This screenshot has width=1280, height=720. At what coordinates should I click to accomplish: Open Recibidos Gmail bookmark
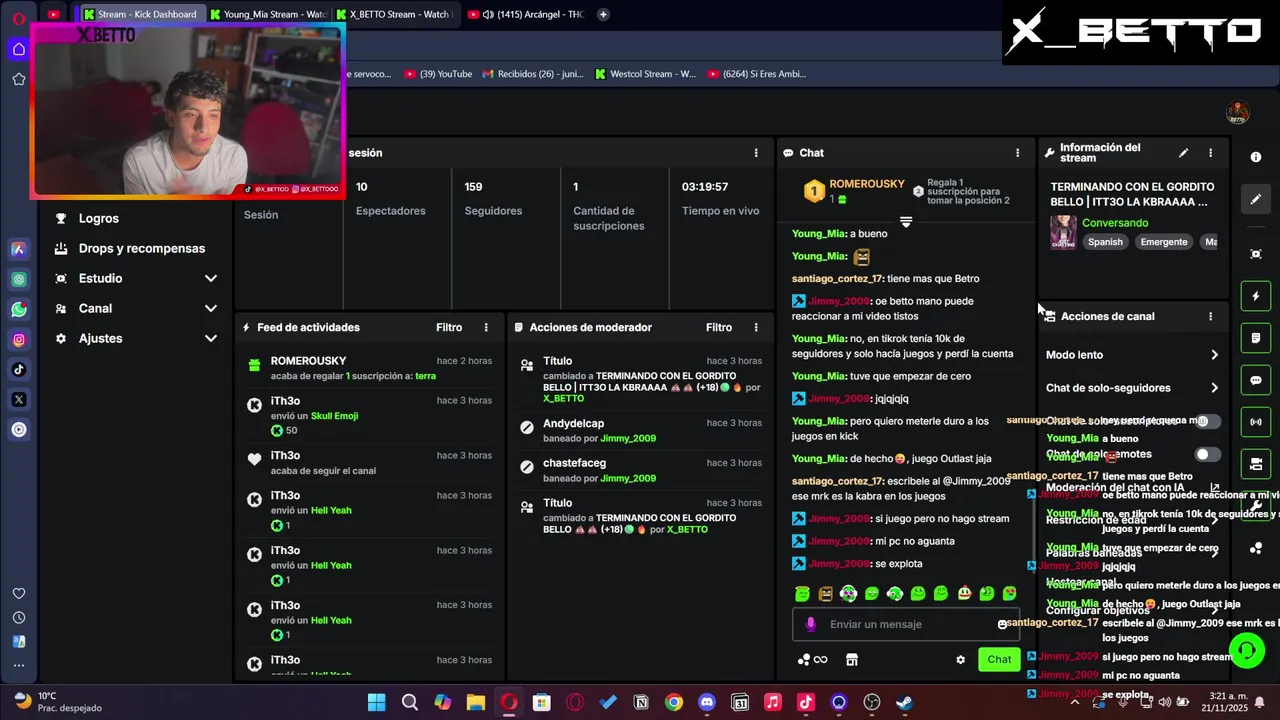[533, 74]
